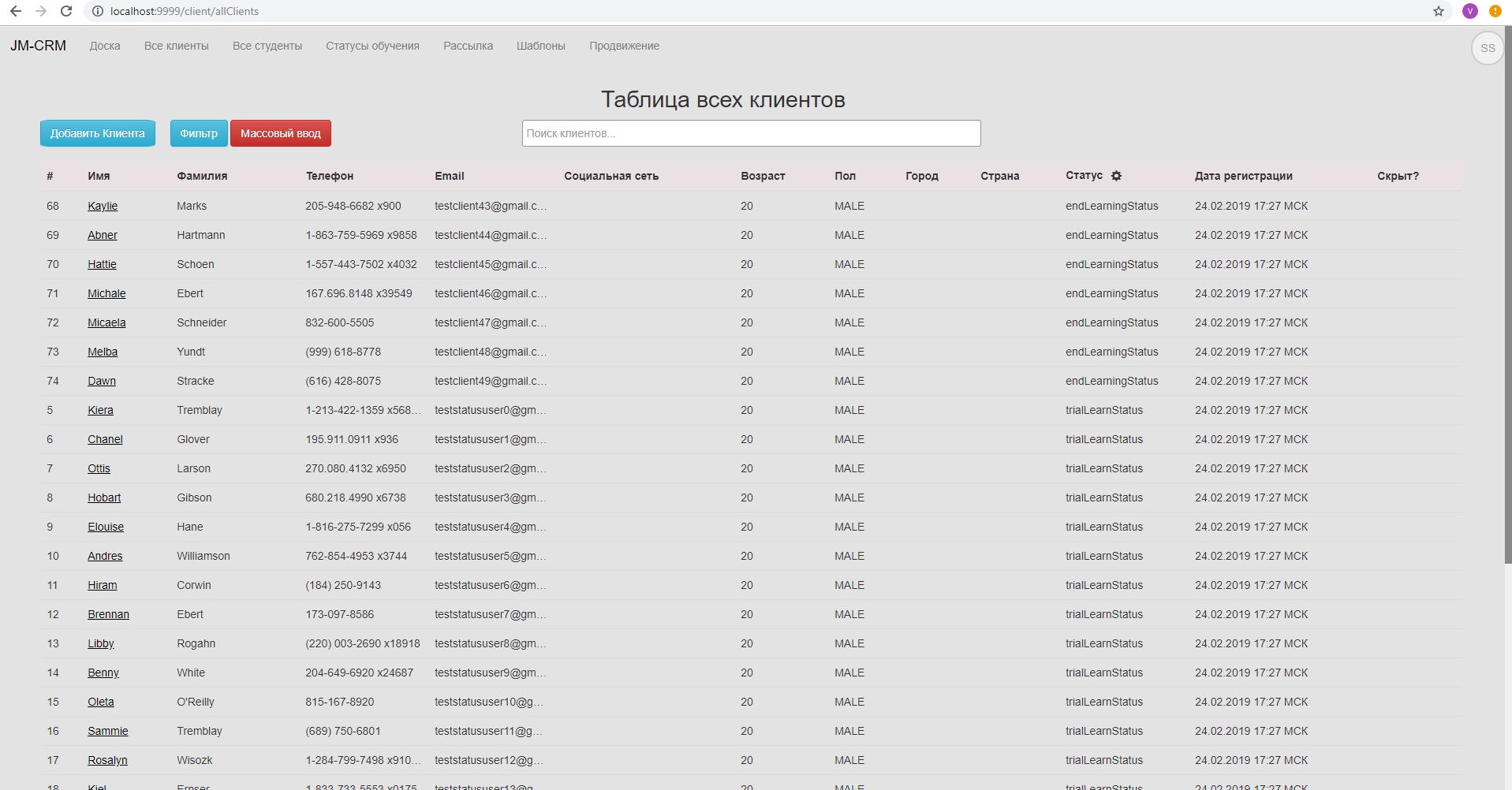1512x790 pixels.
Task: Click the Фамилия column header
Action: pyautogui.click(x=202, y=176)
